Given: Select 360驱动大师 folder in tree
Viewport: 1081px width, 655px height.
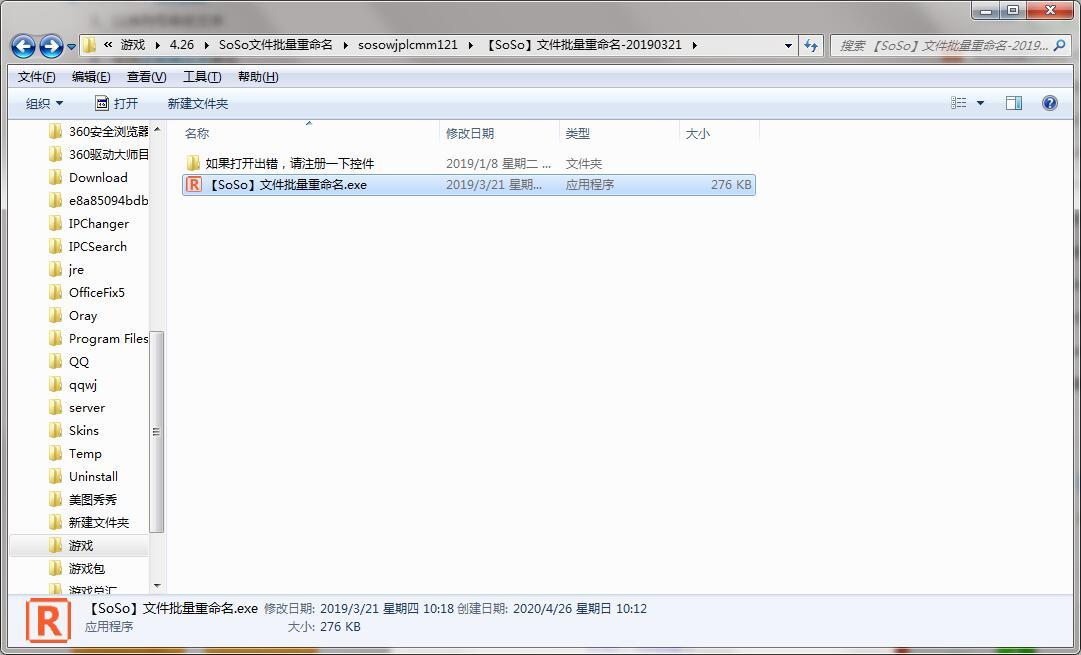Looking at the screenshot, I should tap(98, 154).
